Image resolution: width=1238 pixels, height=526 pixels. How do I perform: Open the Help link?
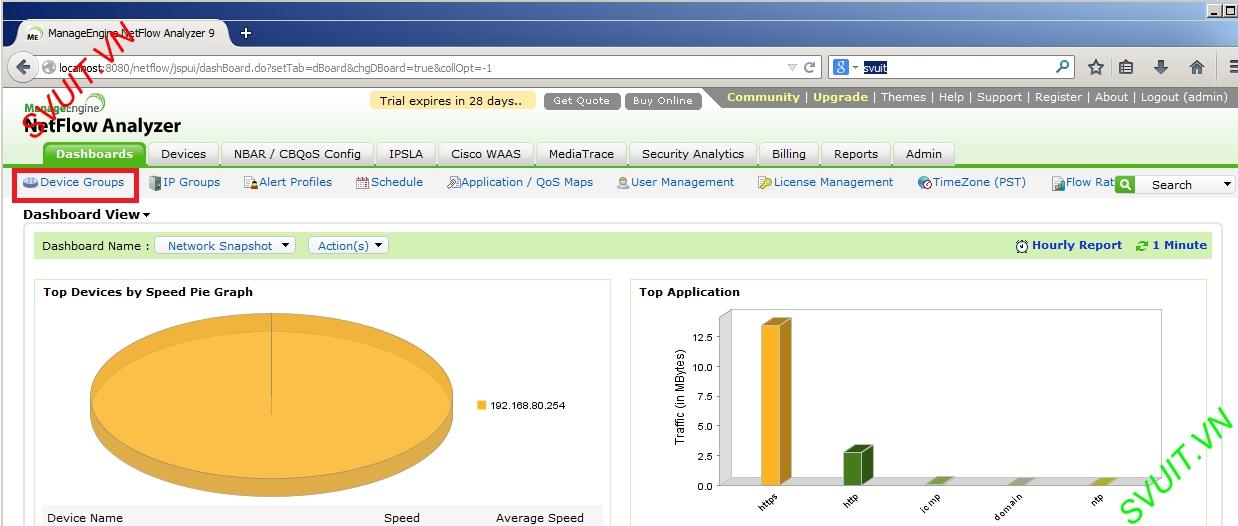point(951,97)
